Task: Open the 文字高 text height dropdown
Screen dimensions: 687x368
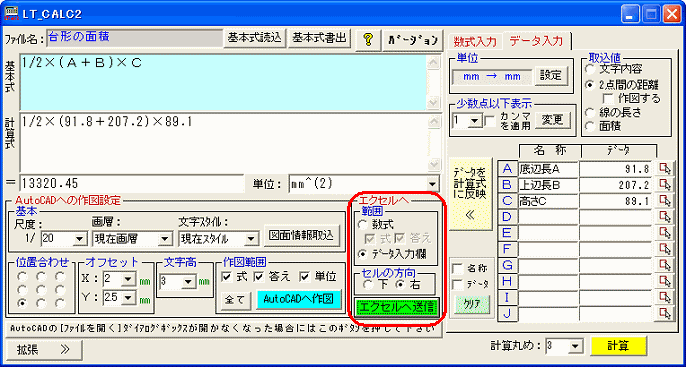Action: pyautogui.click(x=188, y=281)
